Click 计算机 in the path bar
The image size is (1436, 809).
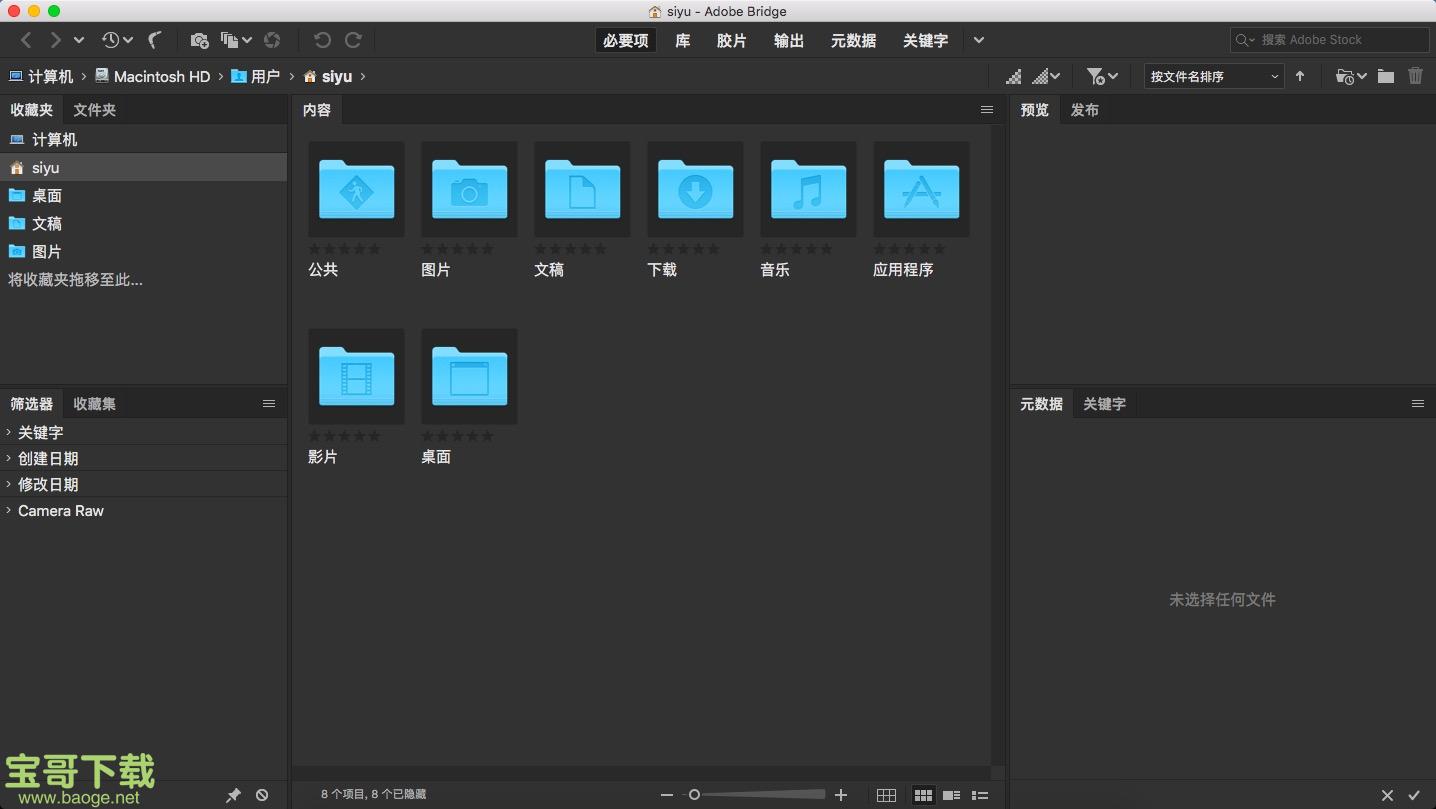click(41, 76)
